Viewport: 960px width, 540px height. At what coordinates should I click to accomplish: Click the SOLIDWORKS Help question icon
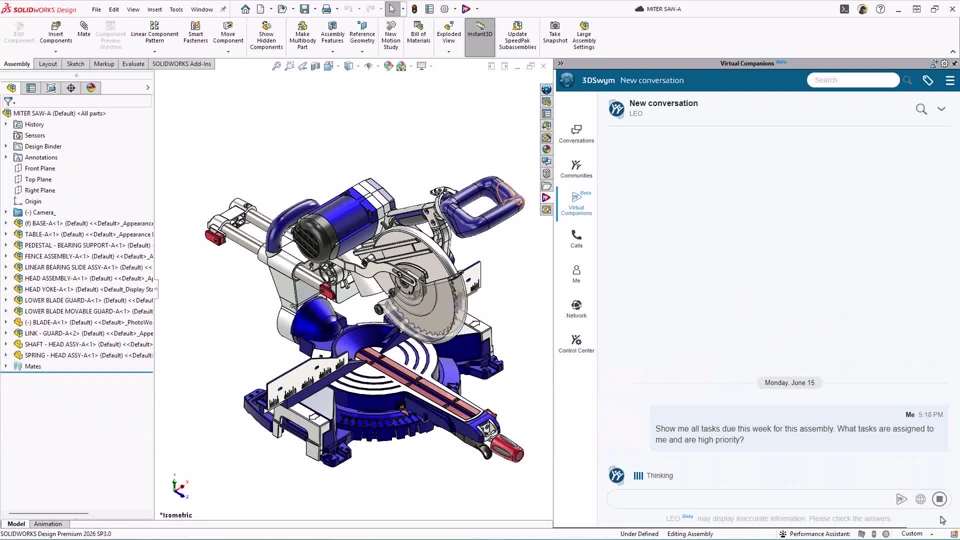pyautogui.click(x=880, y=9)
